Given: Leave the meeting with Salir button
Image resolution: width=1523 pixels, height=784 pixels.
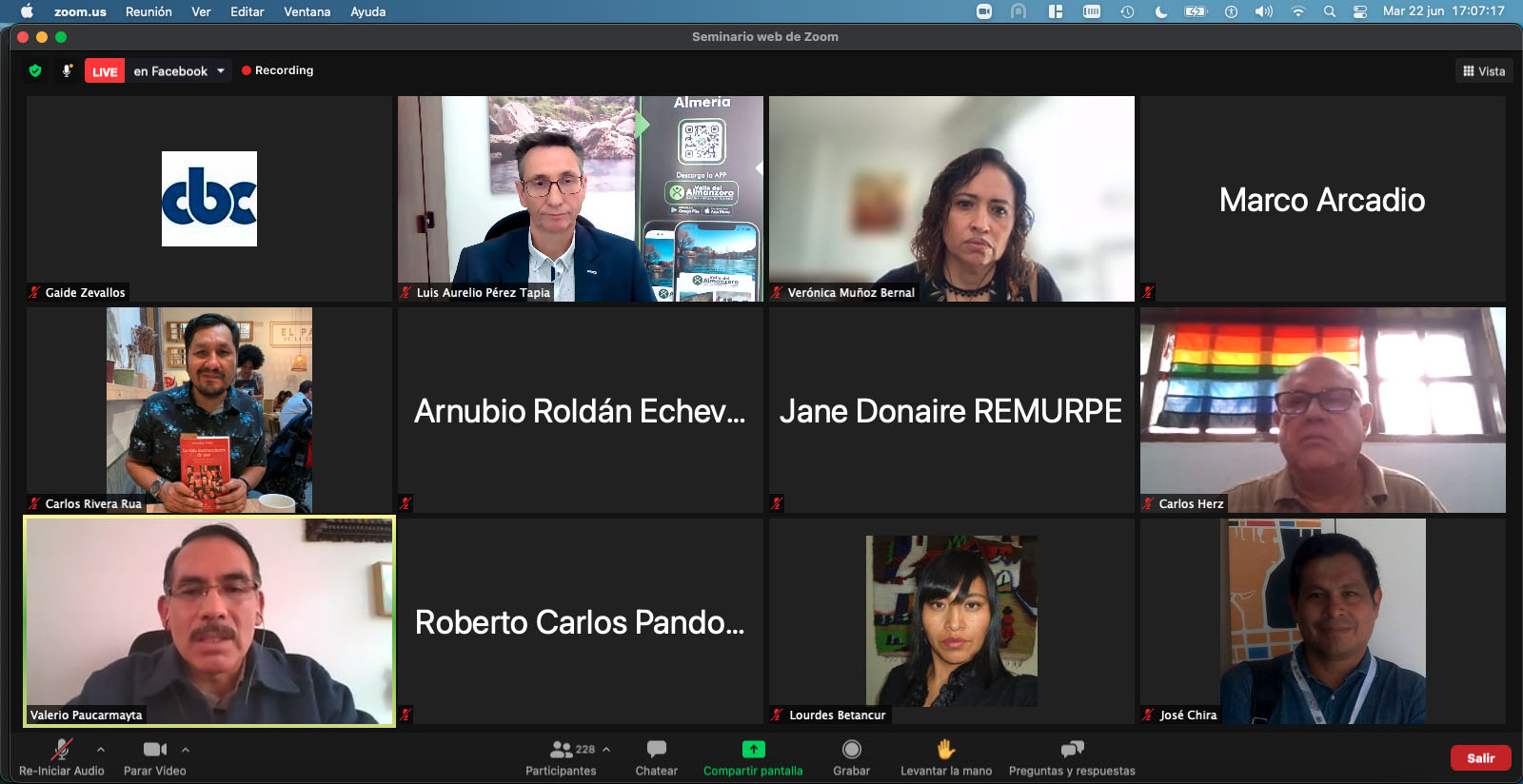Looking at the screenshot, I should pyautogui.click(x=1480, y=757).
